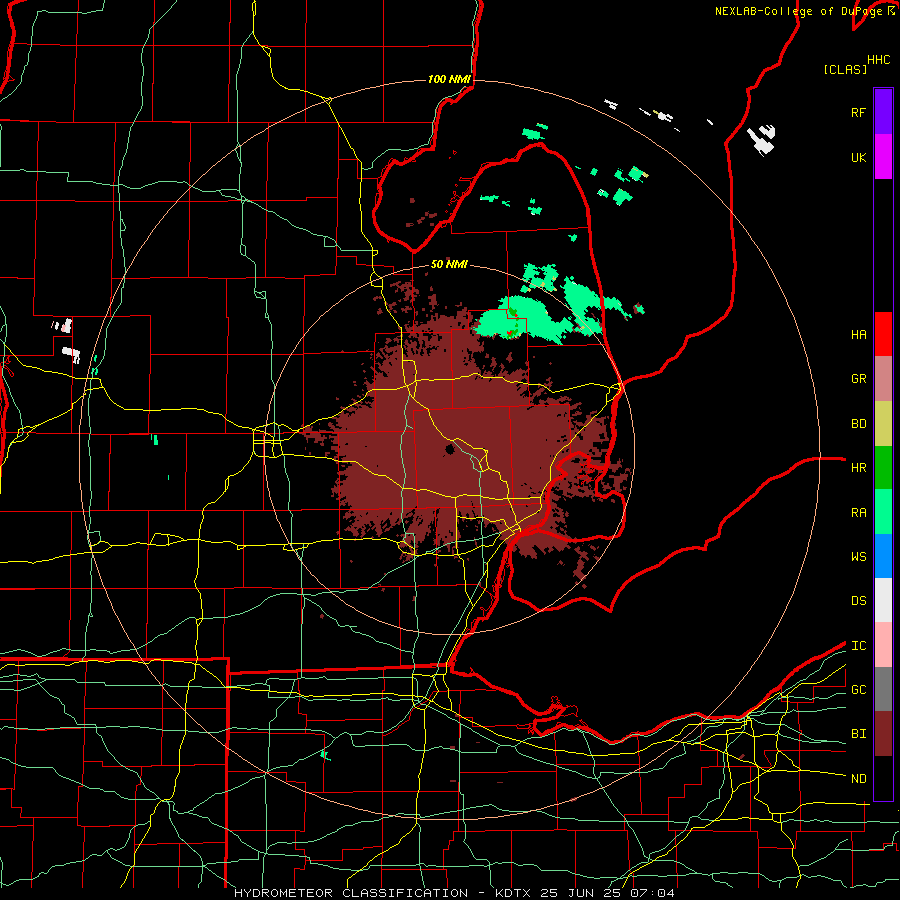Click the GC legend label
900x900 pixels.
point(859,690)
